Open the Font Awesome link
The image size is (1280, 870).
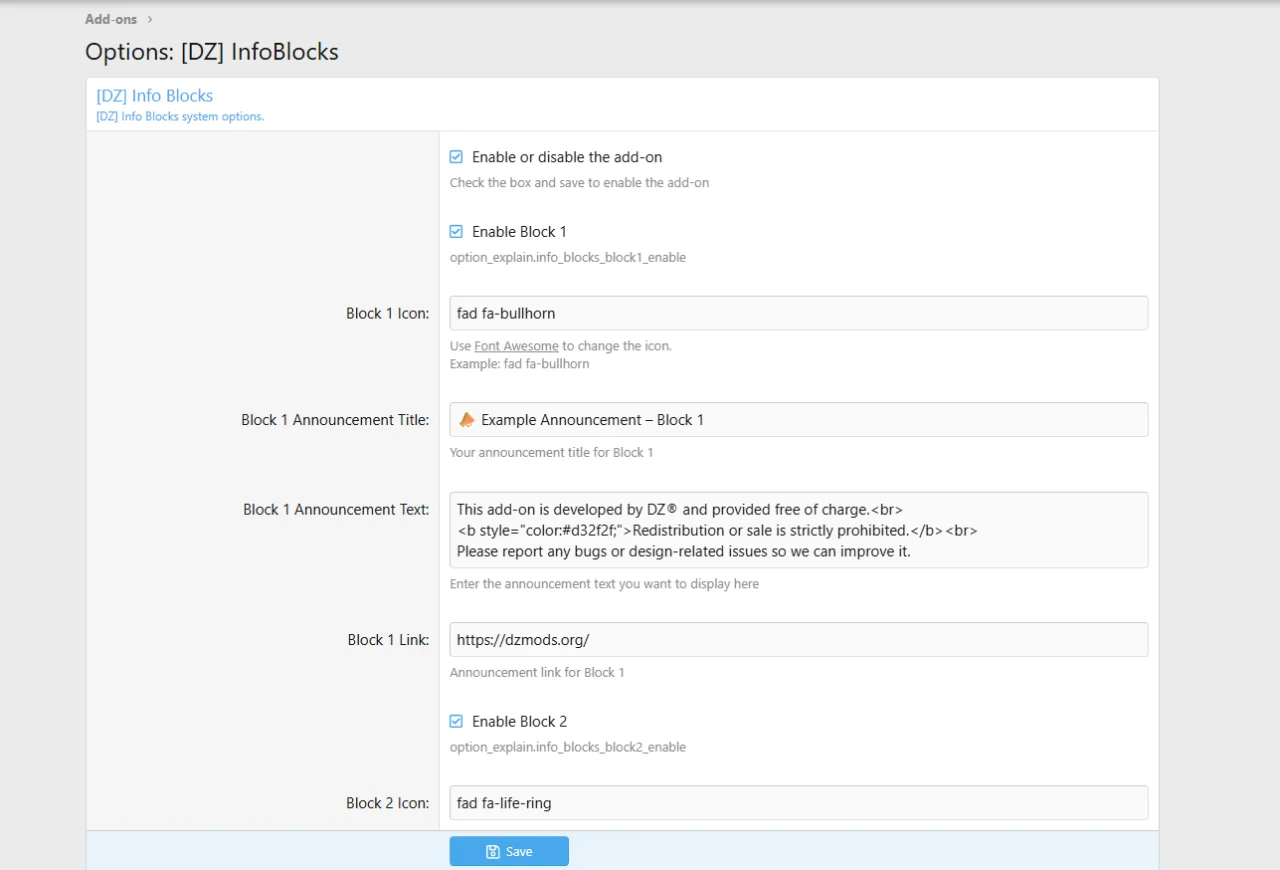[x=516, y=346]
